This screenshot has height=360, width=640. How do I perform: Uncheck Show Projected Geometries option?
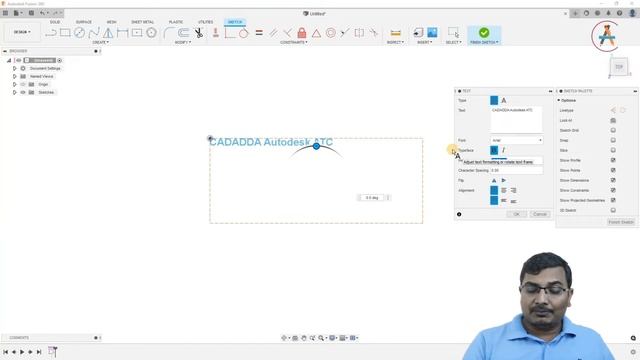(613, 200)
